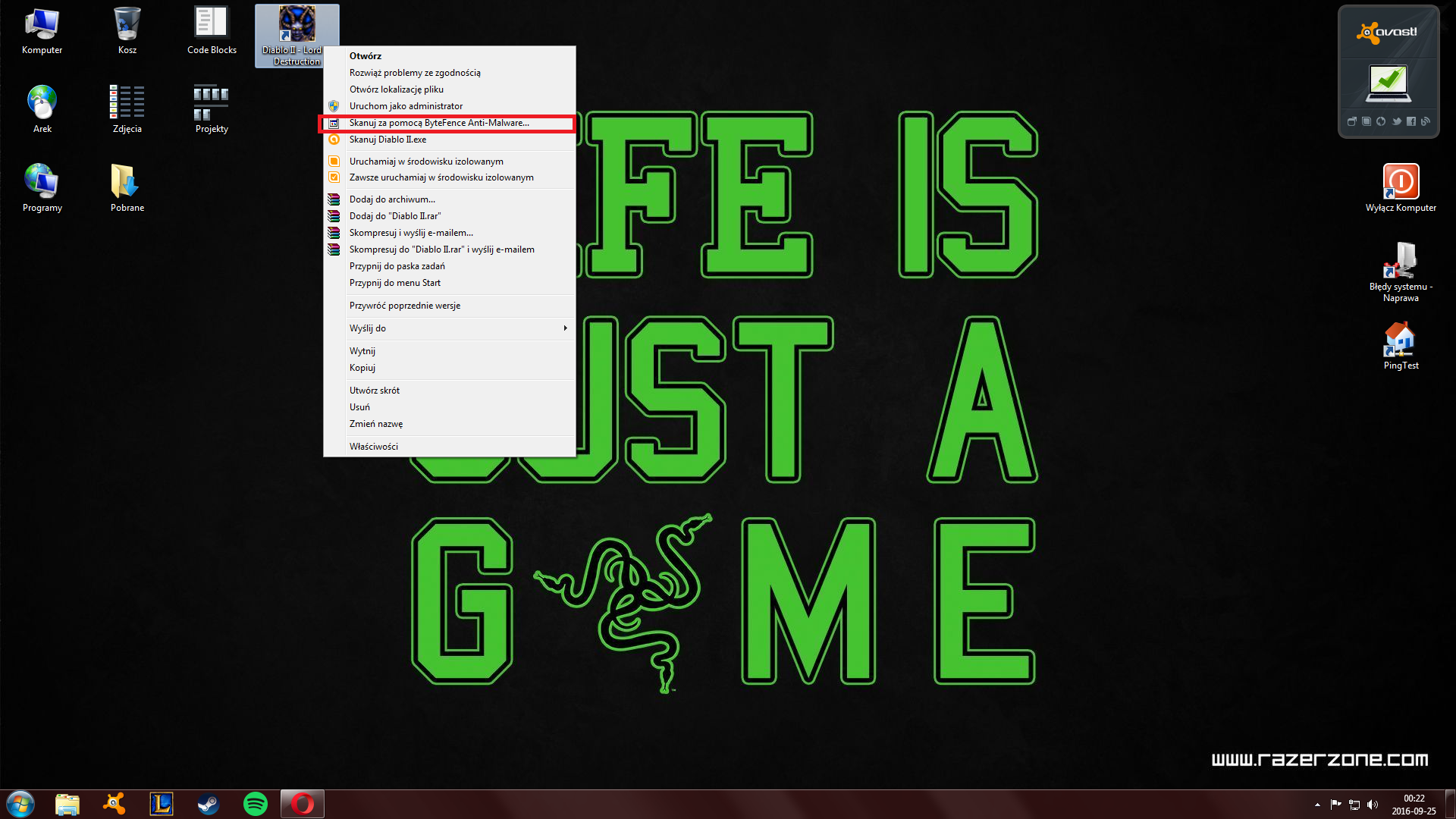This screenshot has width=1456, height=819.
Task: Select Właściwości in the context menu
Action: [x=374, y=447]
